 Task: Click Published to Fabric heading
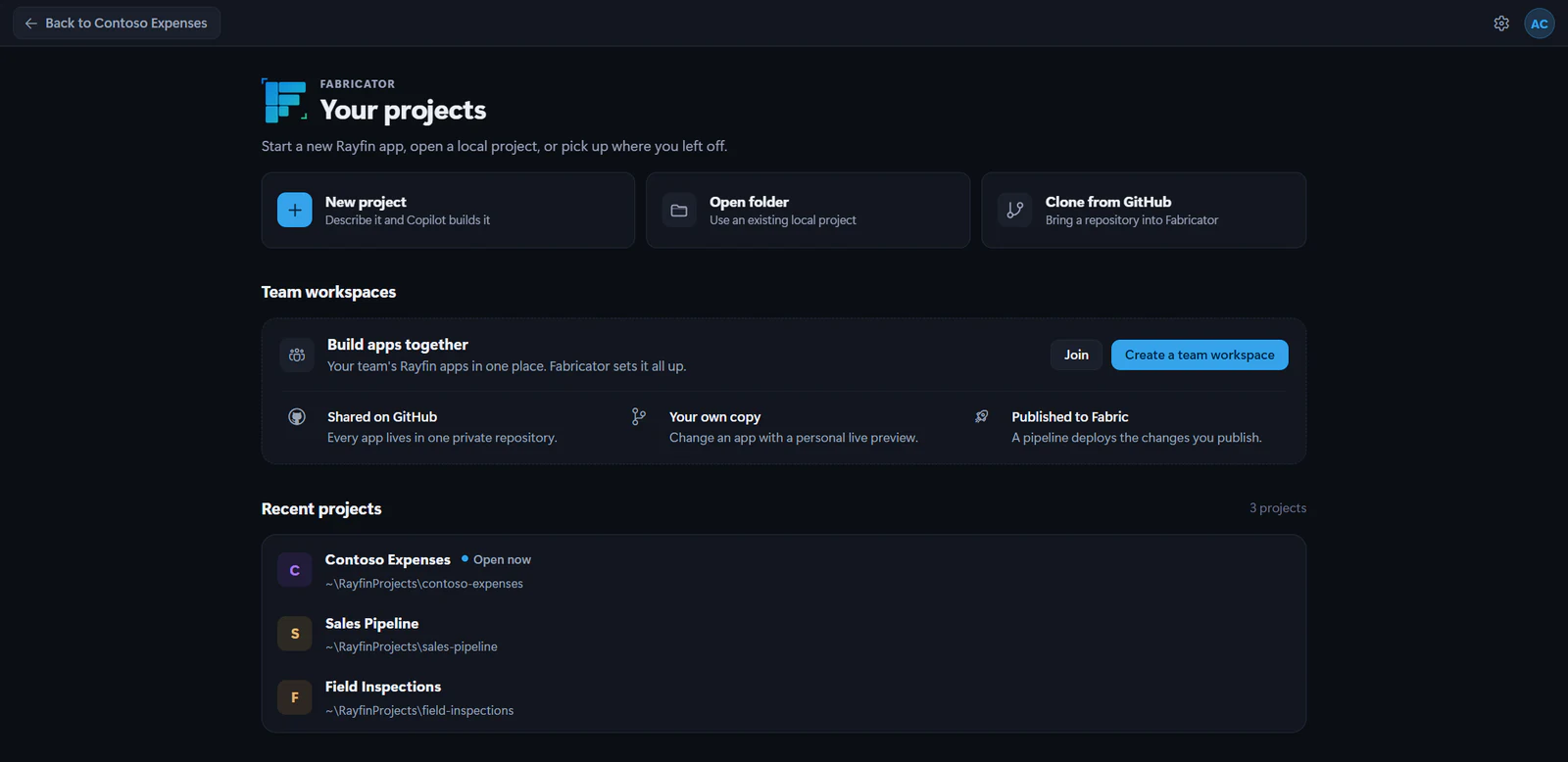pyautogui.click(x=1070, y=417)
